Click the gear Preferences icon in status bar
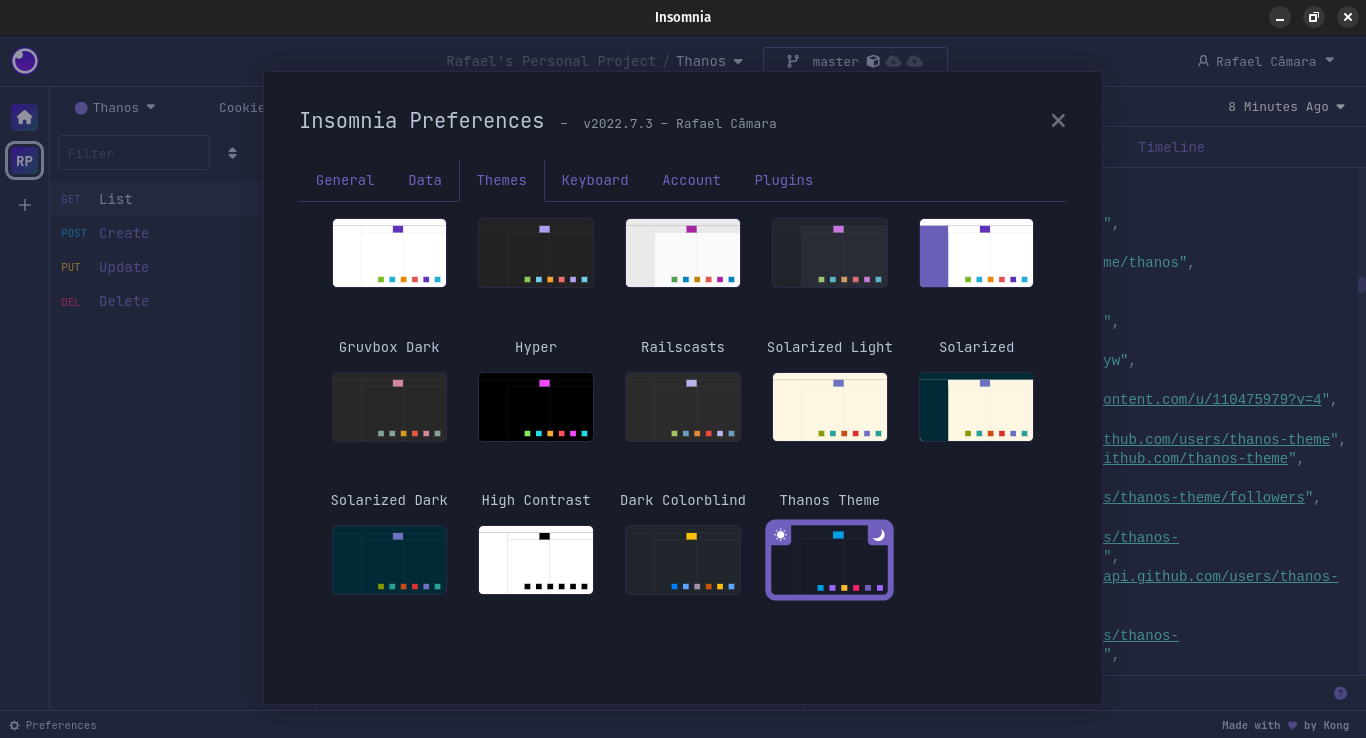Viewport: 1366px width, 738px height. [x=14, y=725]
